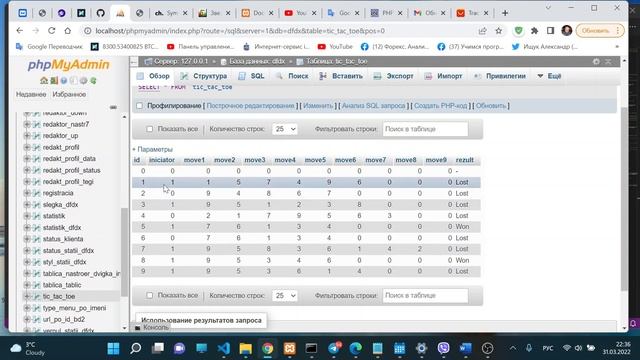Open Windows Start menu
This screenshot has height=360, width=640.
(113, 348)
